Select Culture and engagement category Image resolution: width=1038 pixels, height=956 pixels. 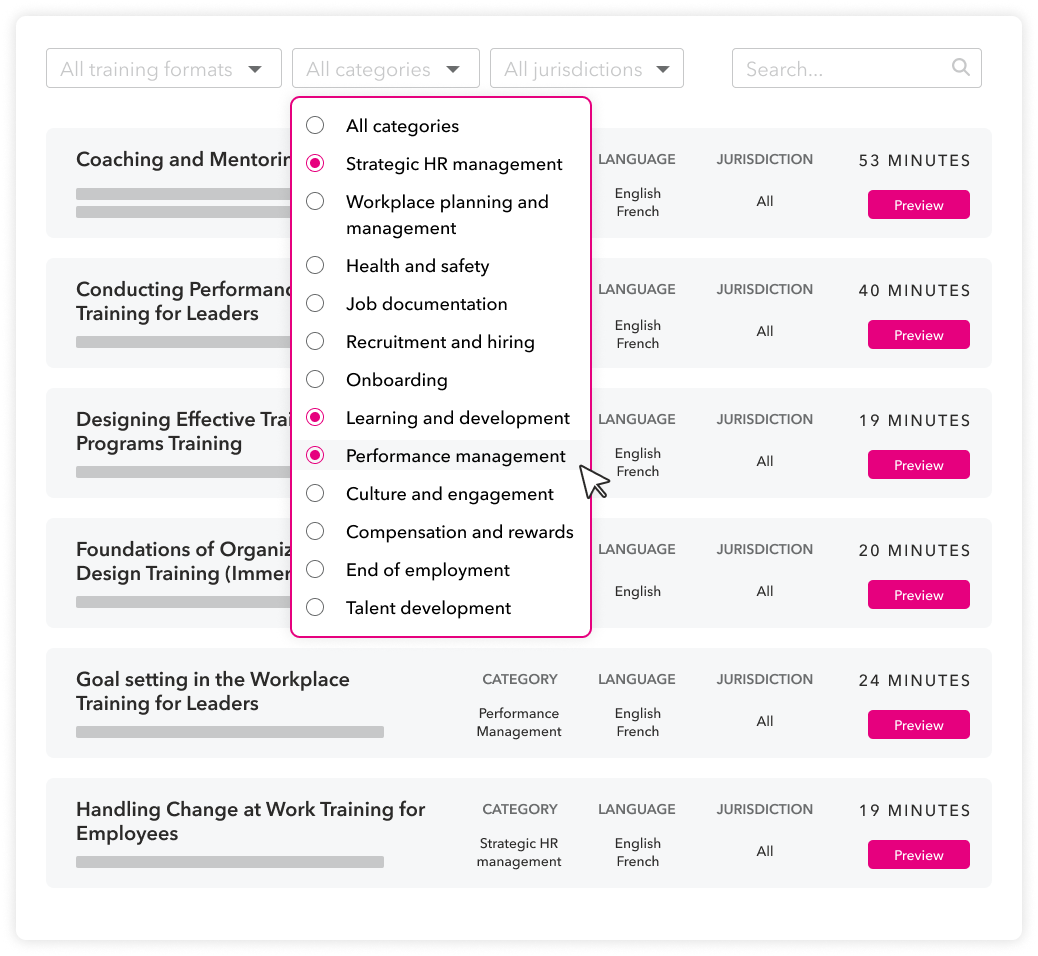point(315,494)
